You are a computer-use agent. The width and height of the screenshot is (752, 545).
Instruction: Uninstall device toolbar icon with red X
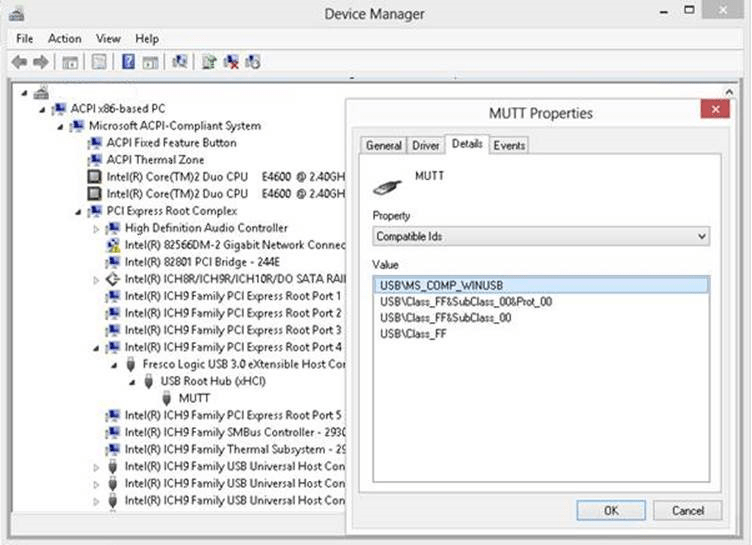pyautogui.click(x=231, y=62)
